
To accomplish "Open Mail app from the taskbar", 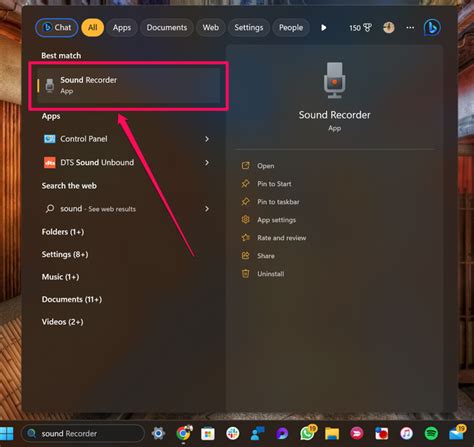I will click(x=457, y=433).
